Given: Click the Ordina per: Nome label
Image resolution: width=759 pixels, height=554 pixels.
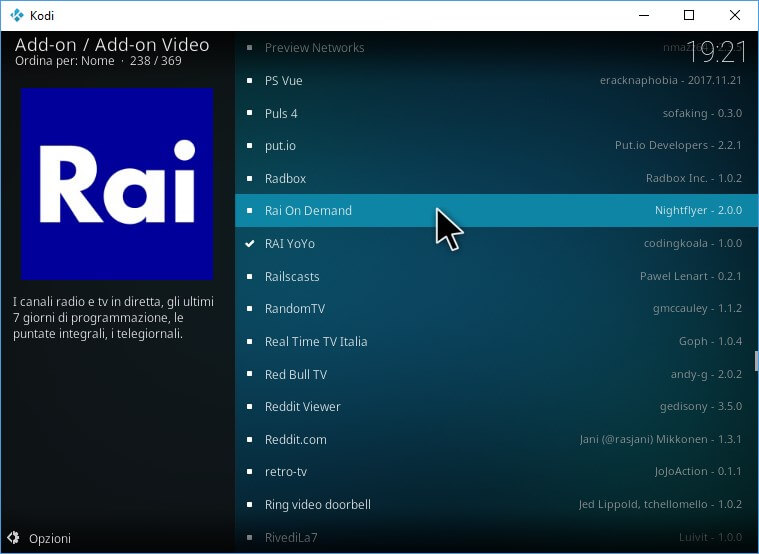Looking at the screenshot, I should [x=65, y=61].
